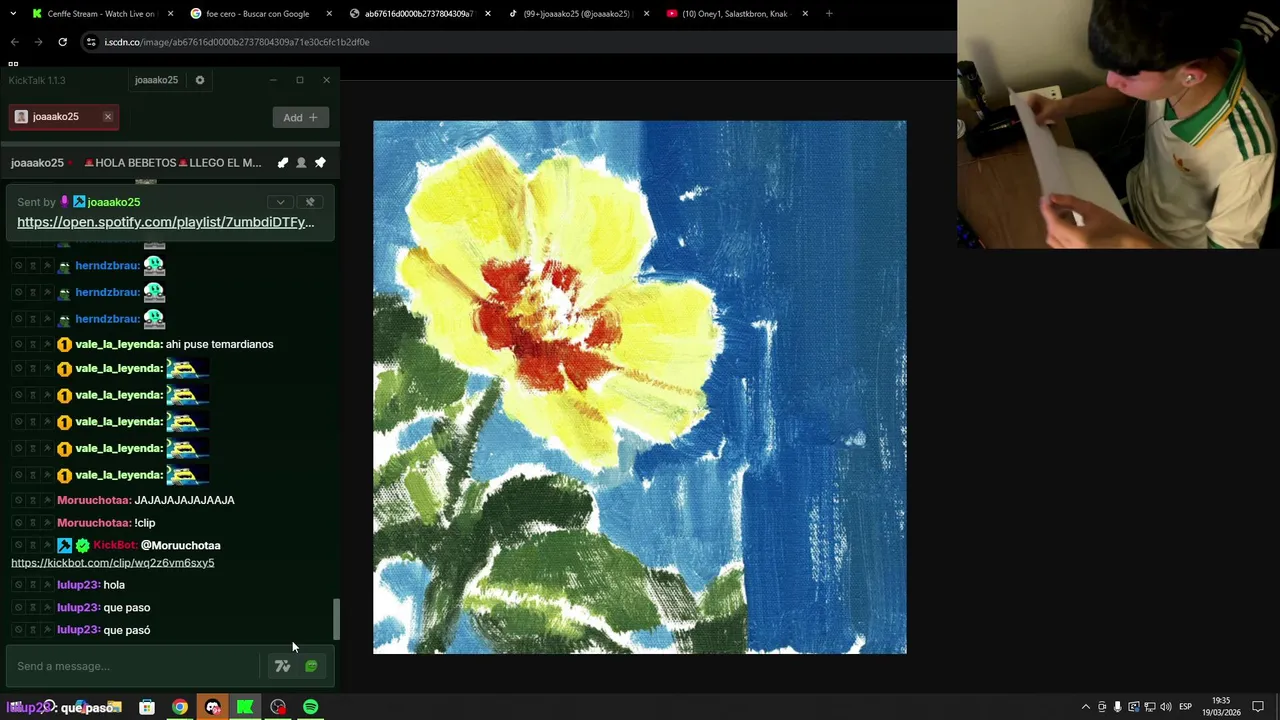Click lulup23 in the 'hola' message
The width and height of the screenshot is (1280, 720).
pos(78,585)
